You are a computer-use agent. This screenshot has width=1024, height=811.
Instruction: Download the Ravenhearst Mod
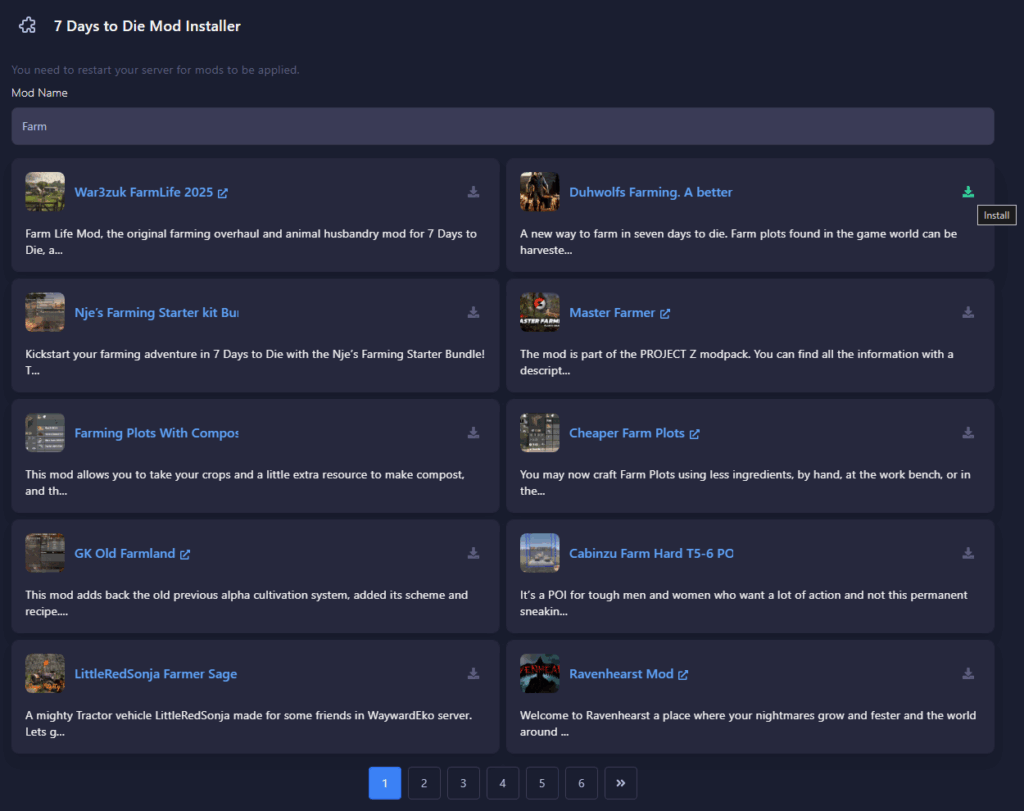coord(967,674)
